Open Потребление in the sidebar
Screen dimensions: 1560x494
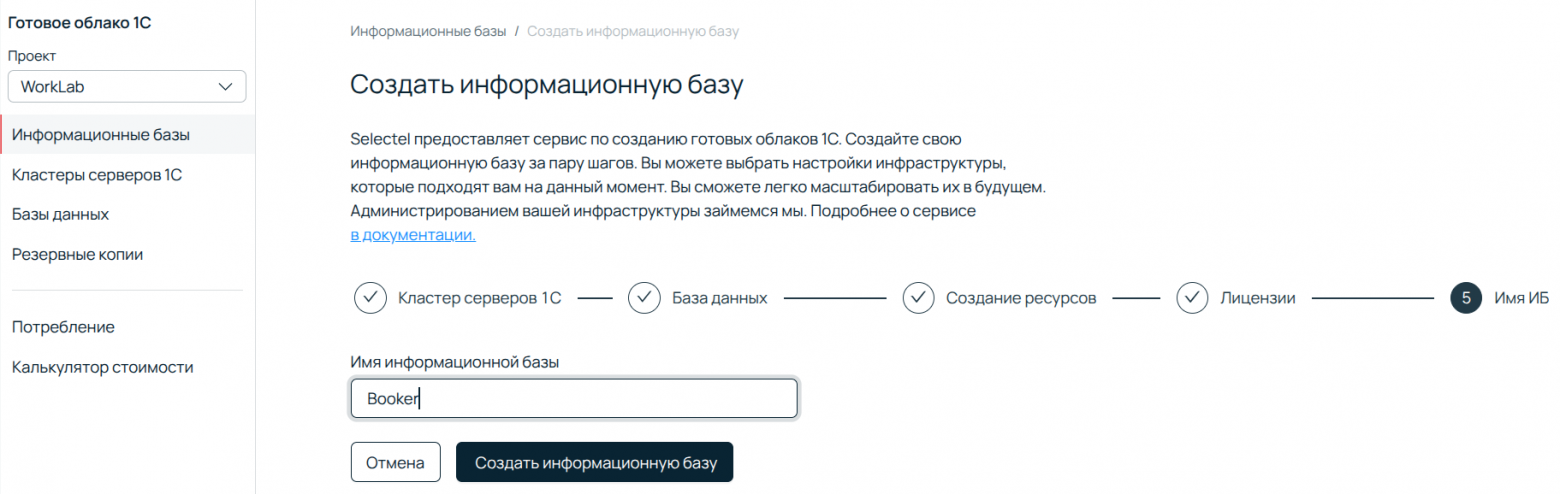[x=63, y=327]
